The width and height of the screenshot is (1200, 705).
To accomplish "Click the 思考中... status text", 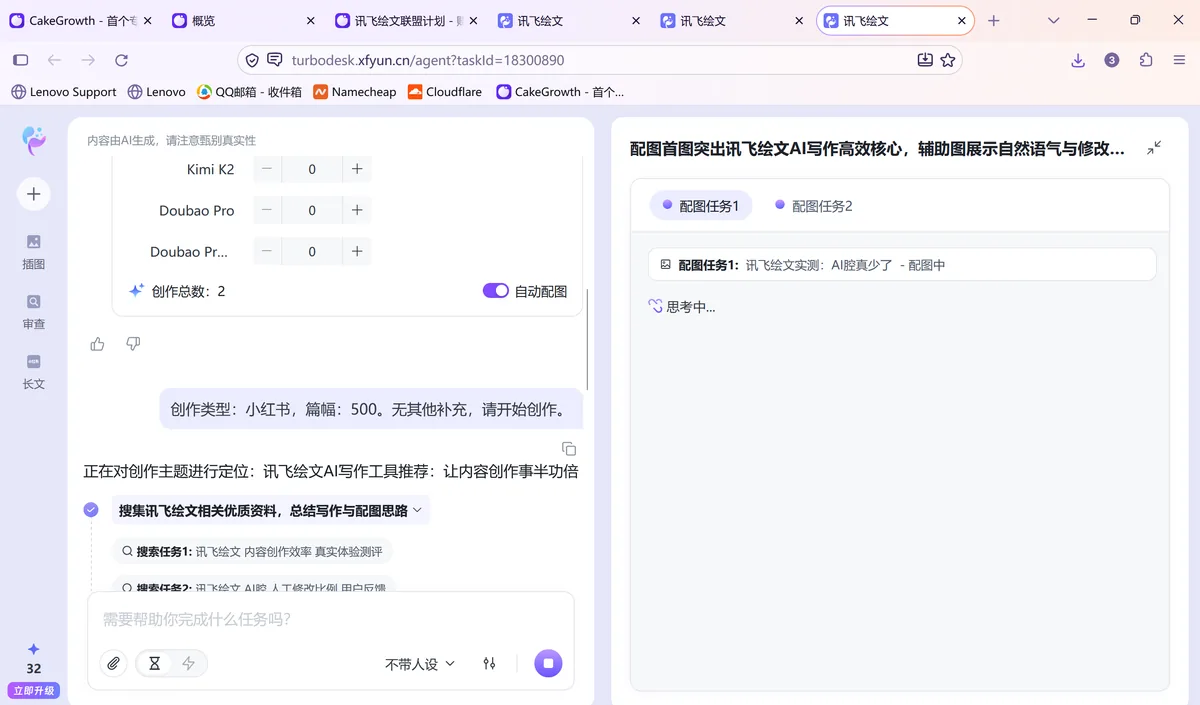I will (x=691, y=307).
